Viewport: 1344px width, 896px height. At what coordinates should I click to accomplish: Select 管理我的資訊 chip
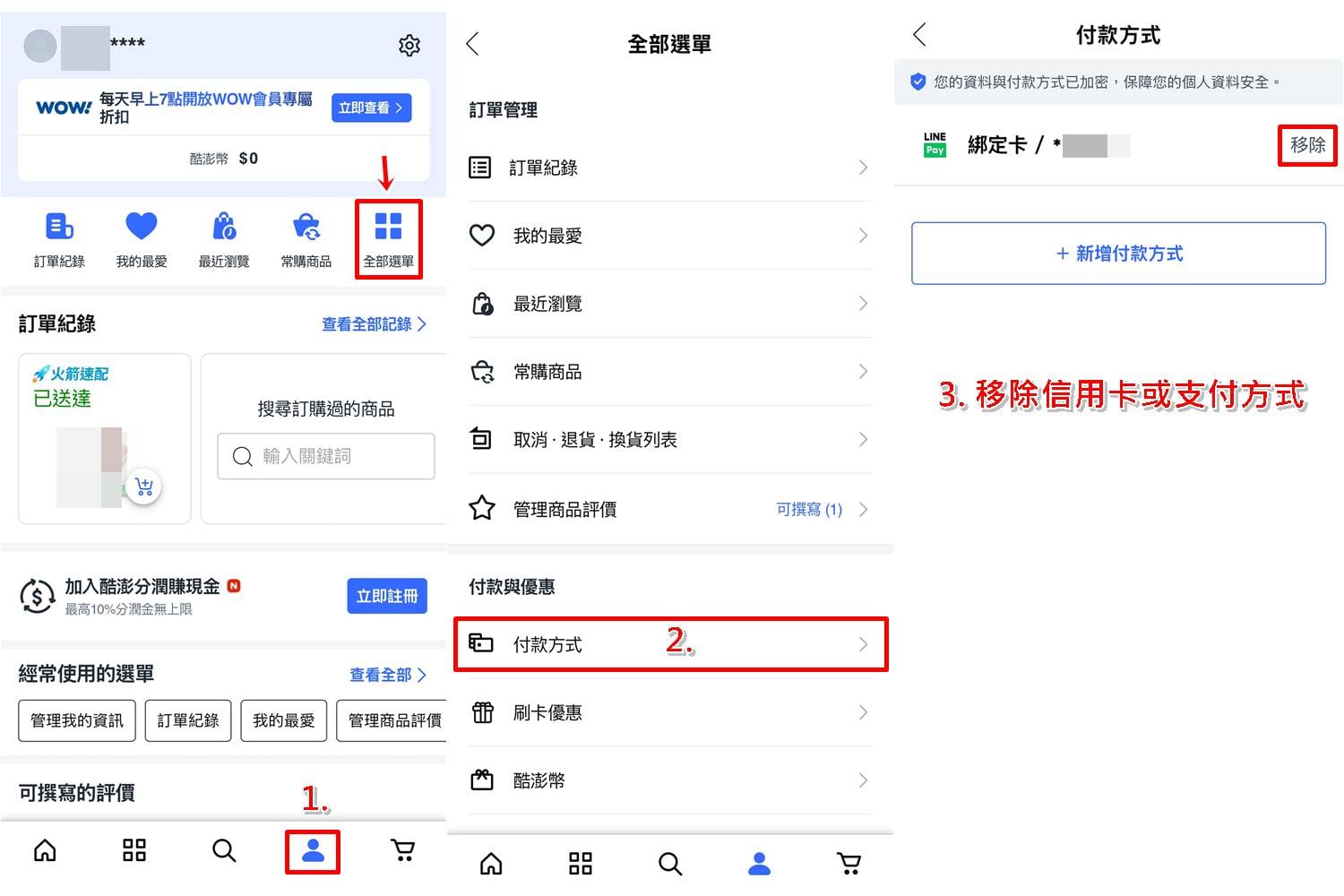point(77,720)
